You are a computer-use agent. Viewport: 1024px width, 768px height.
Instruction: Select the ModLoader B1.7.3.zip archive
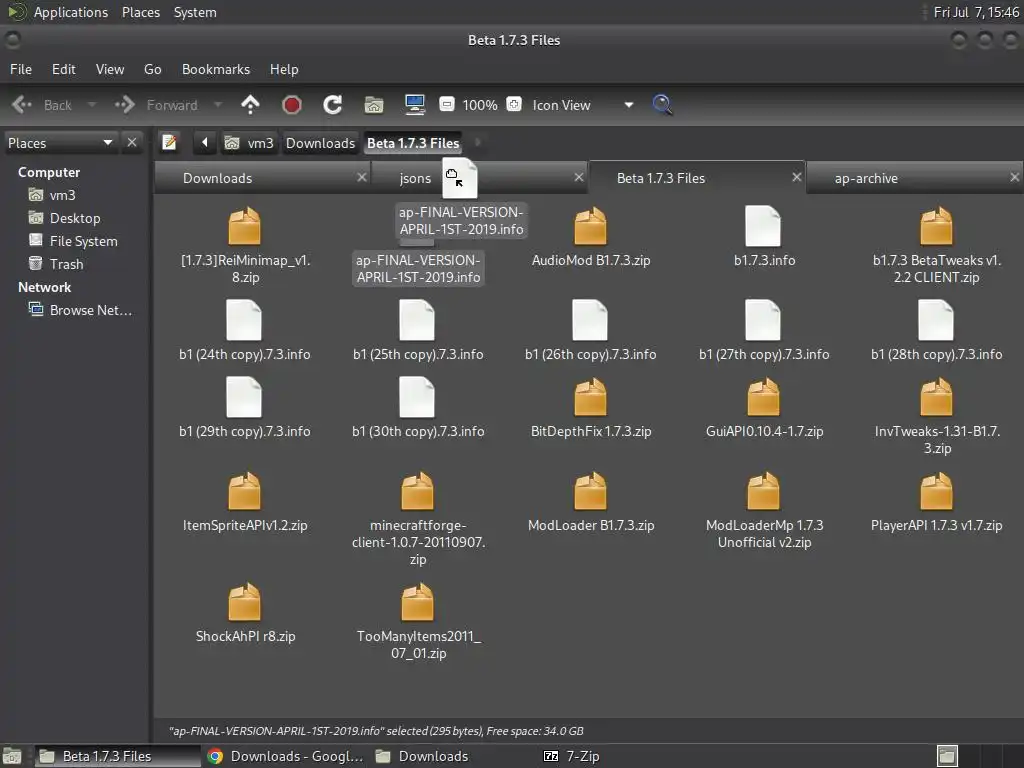[590, 502]
